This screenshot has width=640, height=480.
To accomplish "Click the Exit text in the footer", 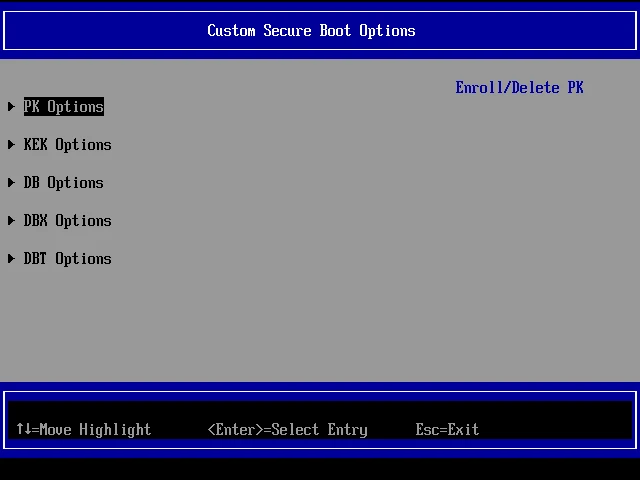I will coord(463,430).
